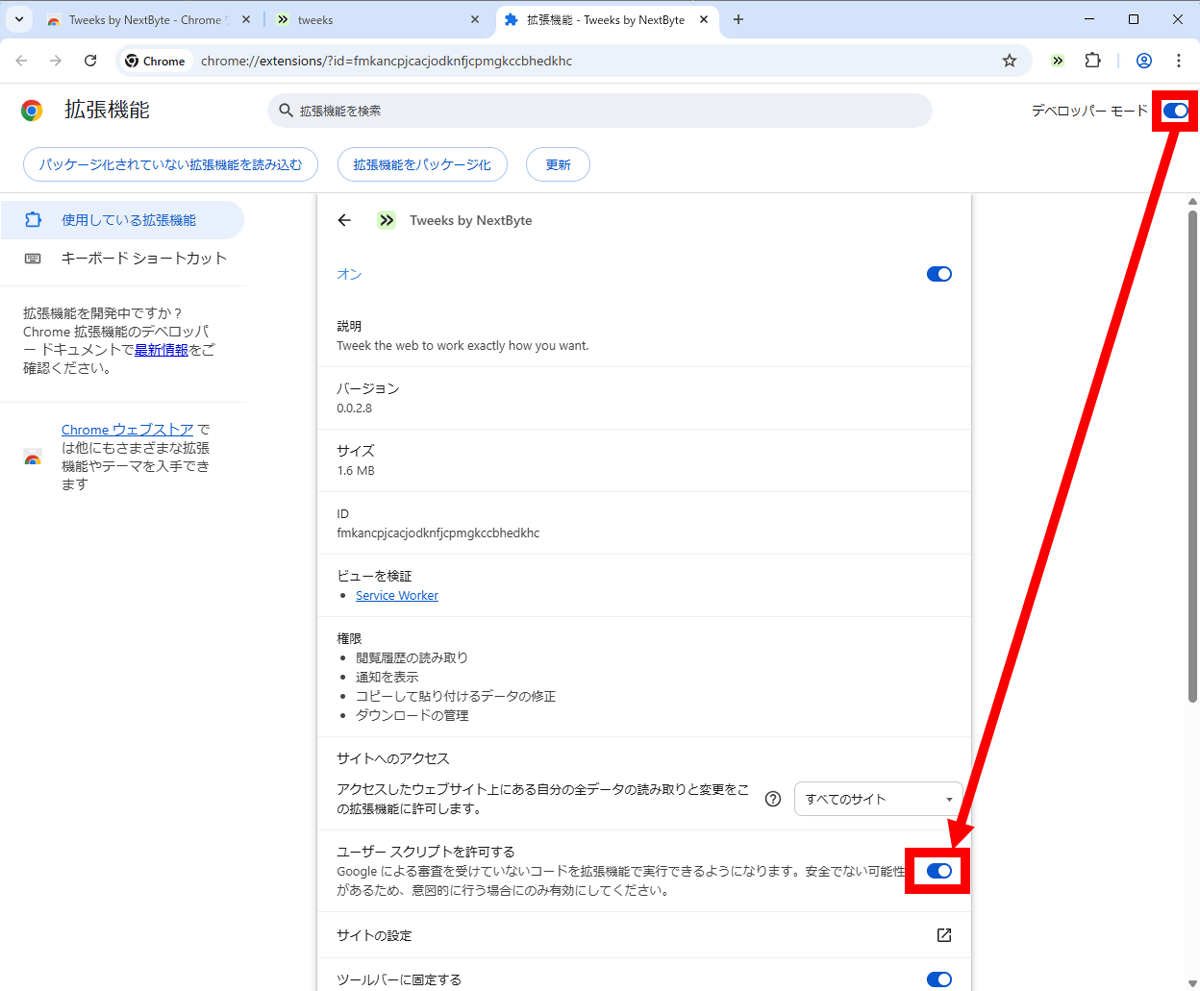Click the help icon beside site access
This screenshot has width=1200, height=991.
[772, 799]
